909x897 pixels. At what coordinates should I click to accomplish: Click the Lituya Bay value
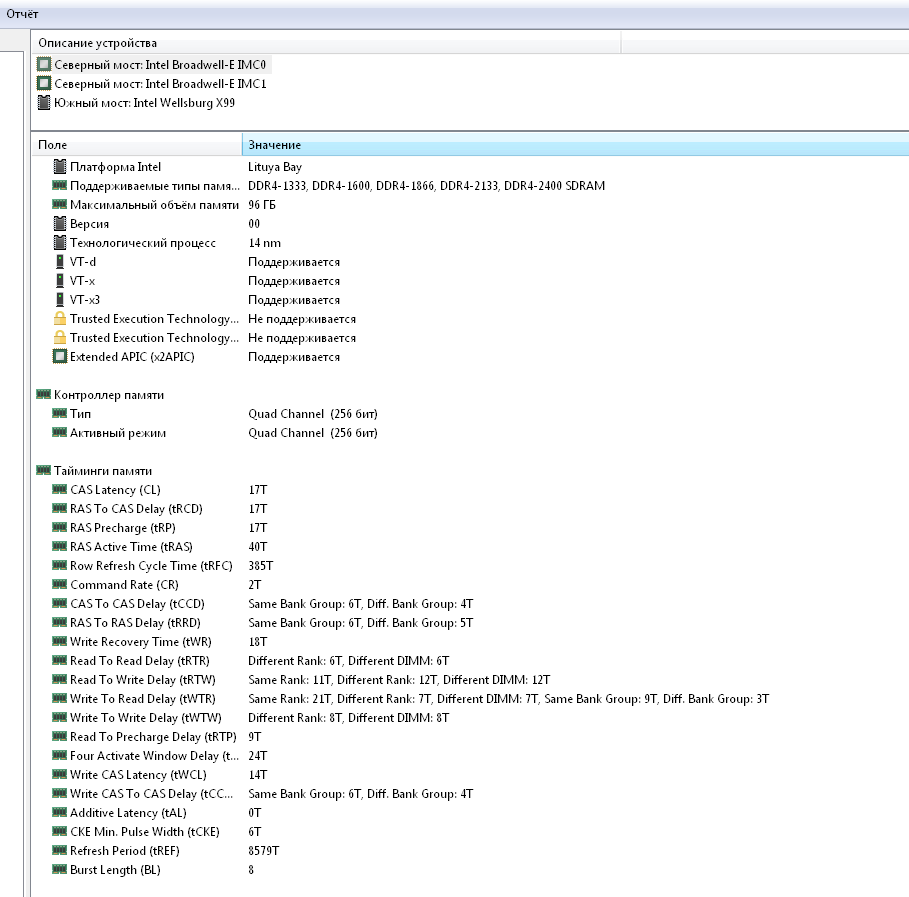point(275,167)
